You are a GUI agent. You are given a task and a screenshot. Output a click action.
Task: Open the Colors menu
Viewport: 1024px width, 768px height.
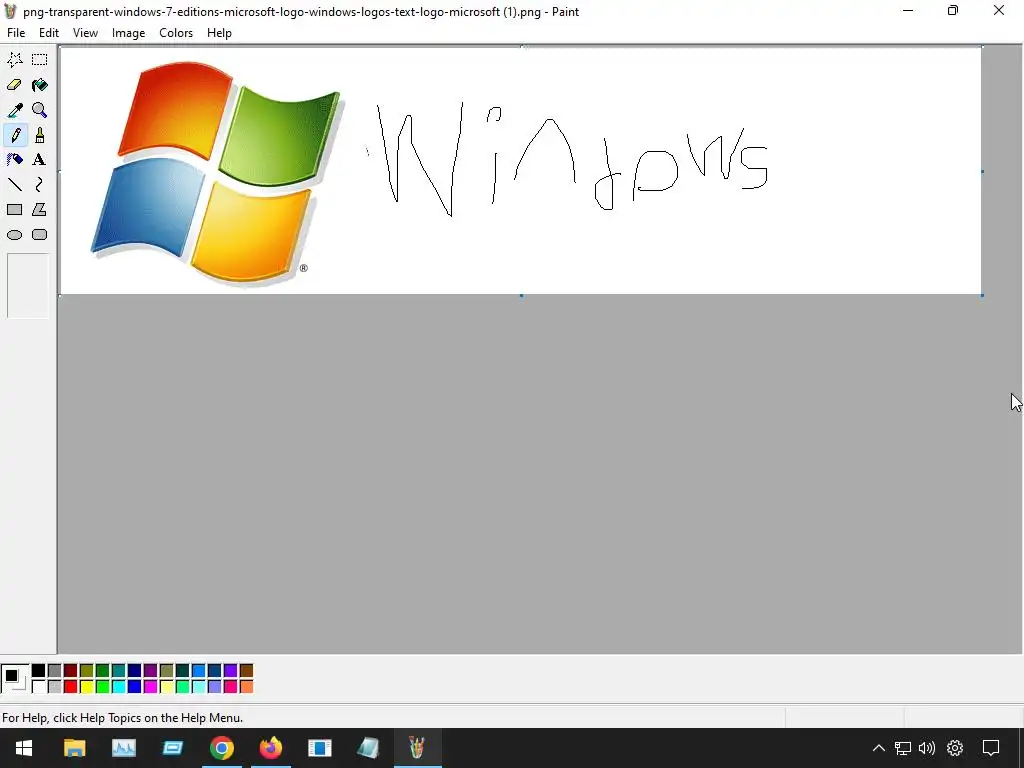pyautogui.click(x=176, y=33)
